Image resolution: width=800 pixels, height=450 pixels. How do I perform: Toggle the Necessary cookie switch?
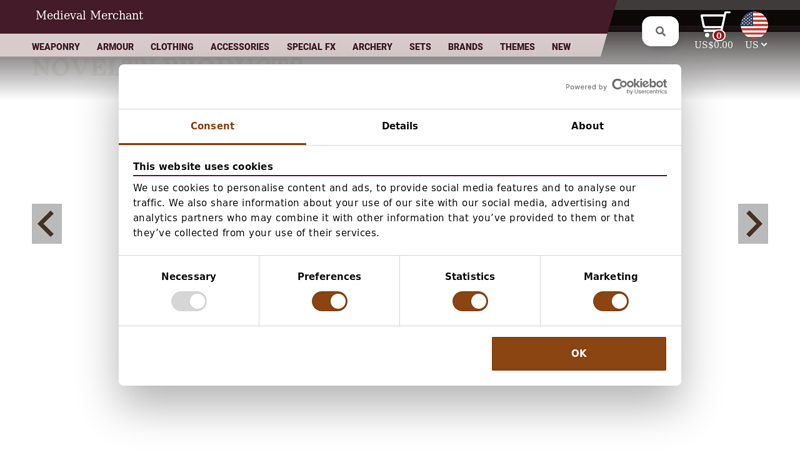pyautogui.click(x=189, y=302)
